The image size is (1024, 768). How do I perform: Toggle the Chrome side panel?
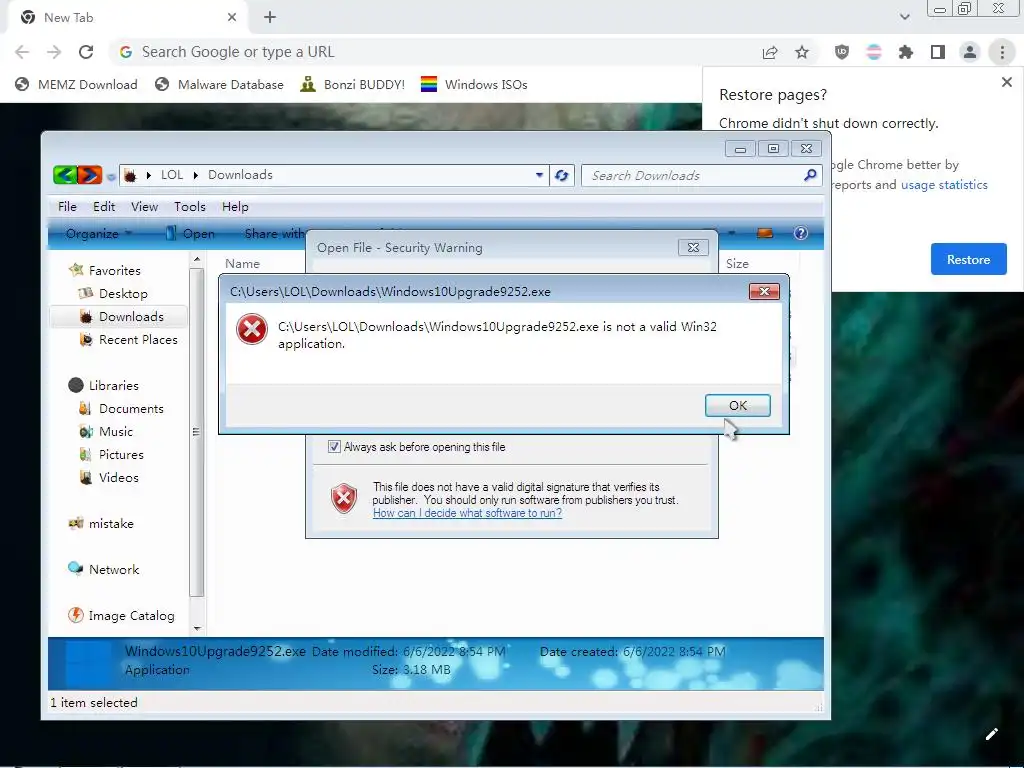(938, 52)
